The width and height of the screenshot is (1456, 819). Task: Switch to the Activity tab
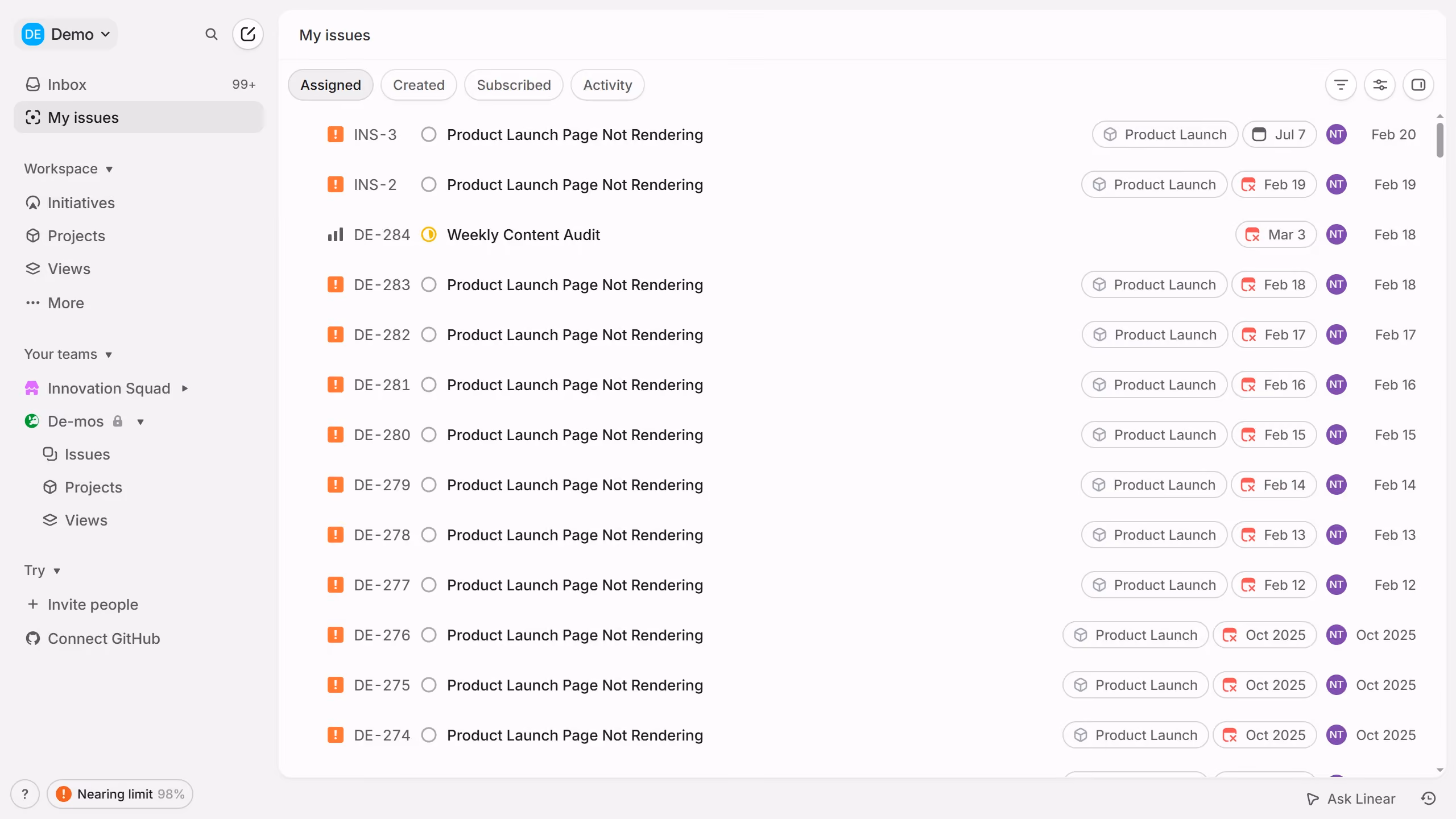point(607,85)
